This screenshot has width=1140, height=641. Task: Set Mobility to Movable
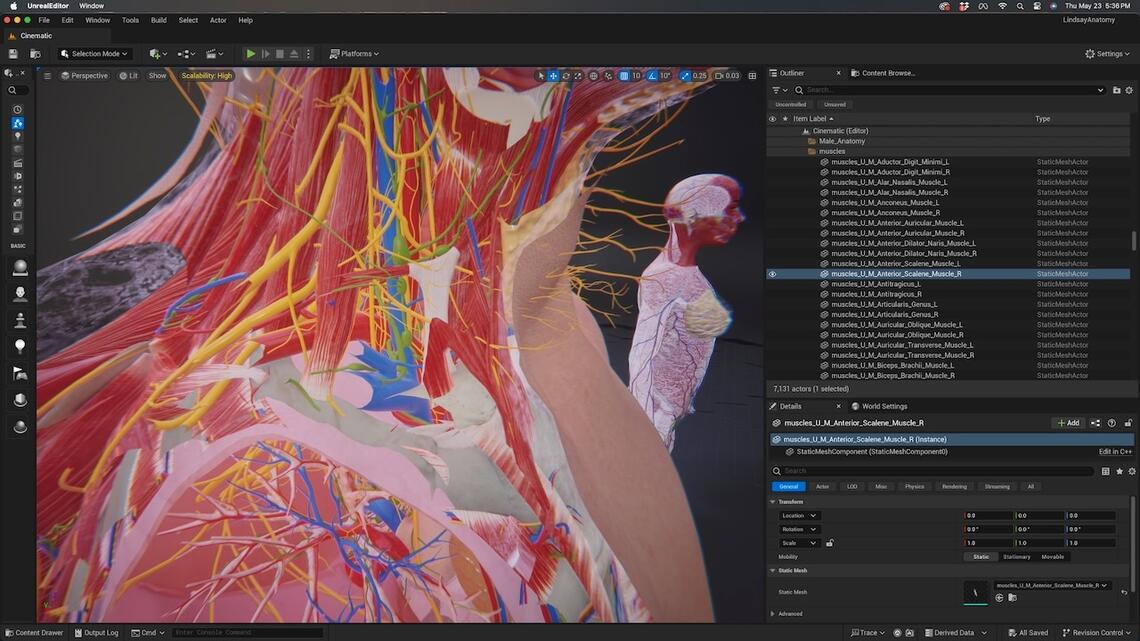tap(1052, 557)
